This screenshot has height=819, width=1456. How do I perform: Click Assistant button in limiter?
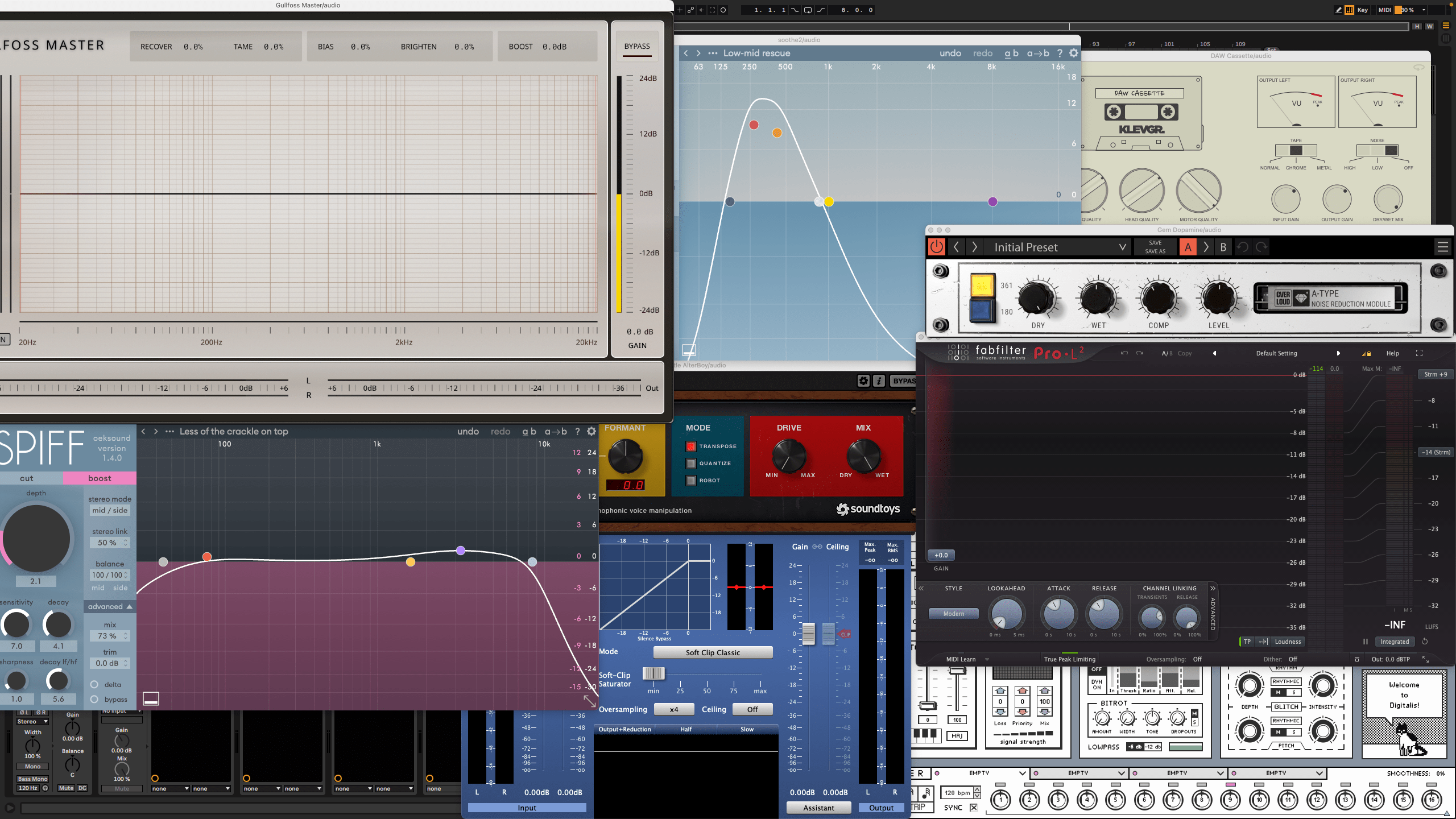[x=818, y=808]
